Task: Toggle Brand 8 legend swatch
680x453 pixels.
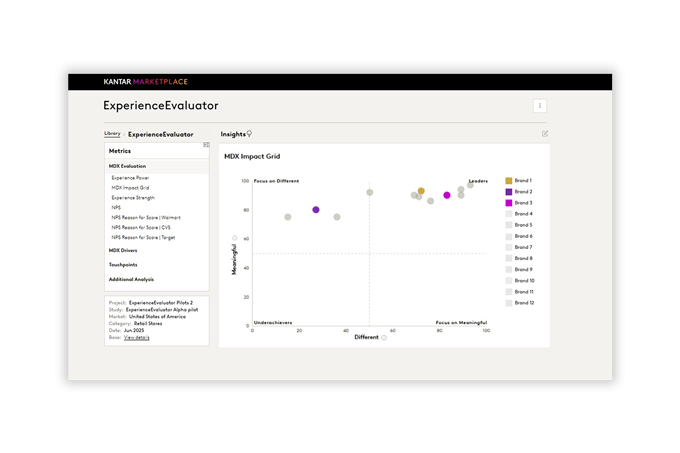Action: click(509, 258)
